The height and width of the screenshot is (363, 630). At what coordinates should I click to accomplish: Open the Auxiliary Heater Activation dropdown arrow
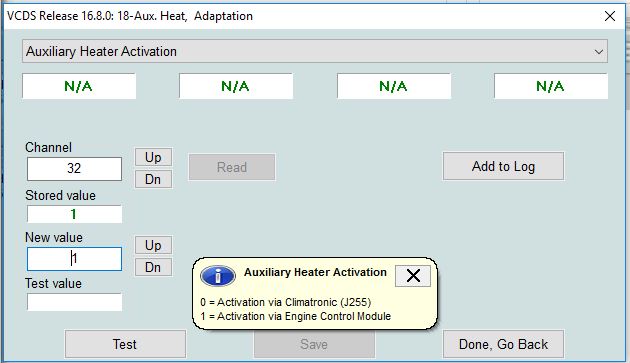(599, 51)
